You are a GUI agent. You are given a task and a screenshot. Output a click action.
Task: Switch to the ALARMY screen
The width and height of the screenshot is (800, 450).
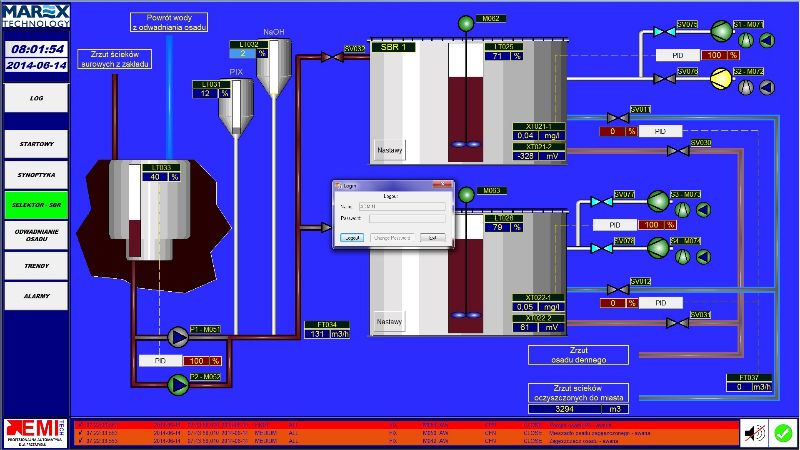[35, 296]
